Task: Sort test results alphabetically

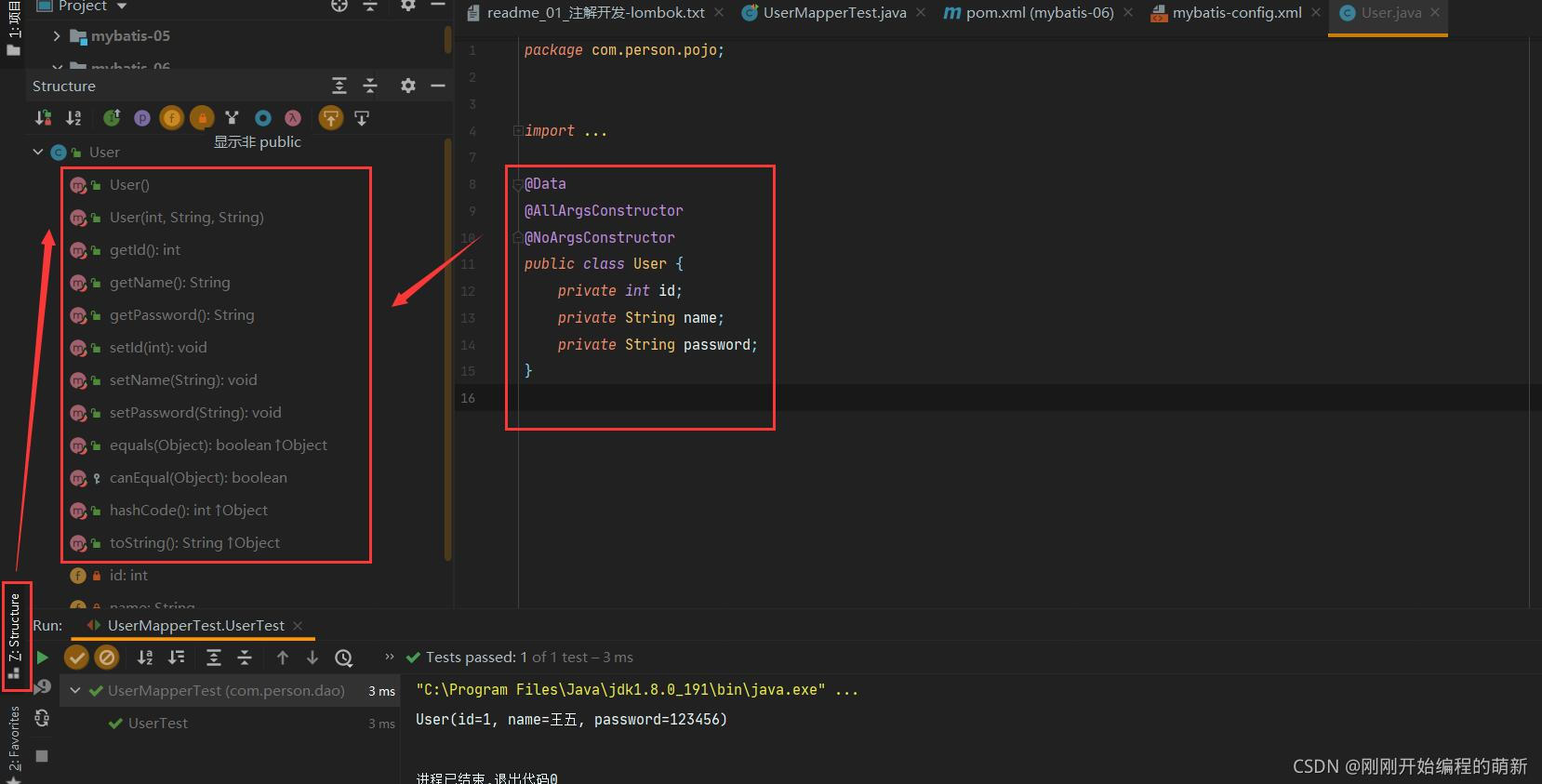Action: (x=145, y=658)
